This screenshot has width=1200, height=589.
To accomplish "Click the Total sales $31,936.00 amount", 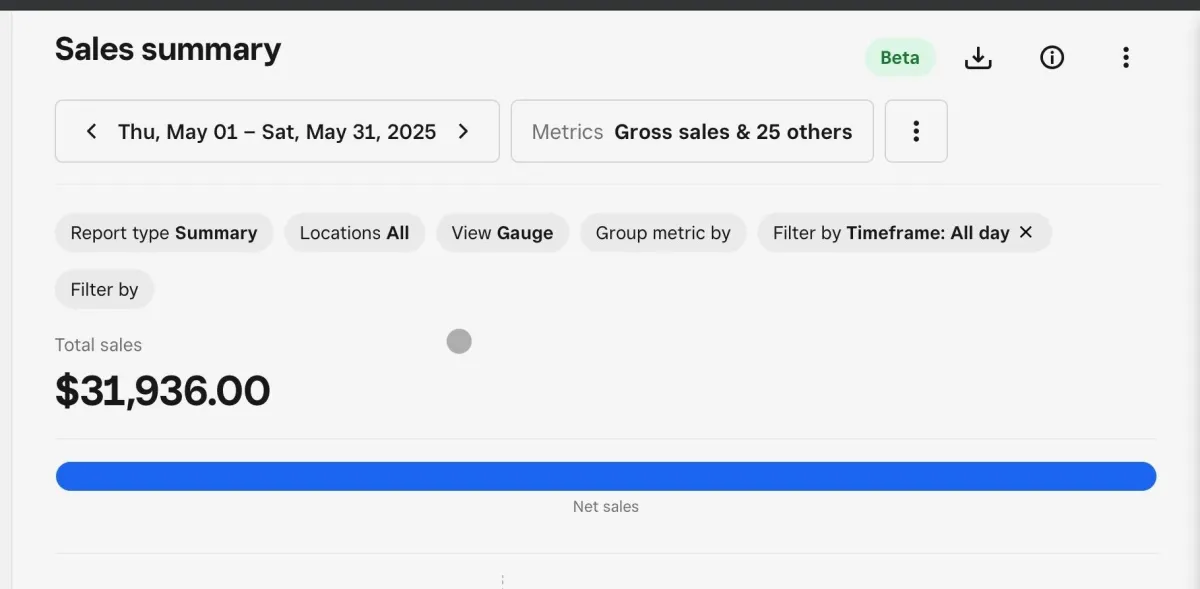I will (x=163, y=391).
